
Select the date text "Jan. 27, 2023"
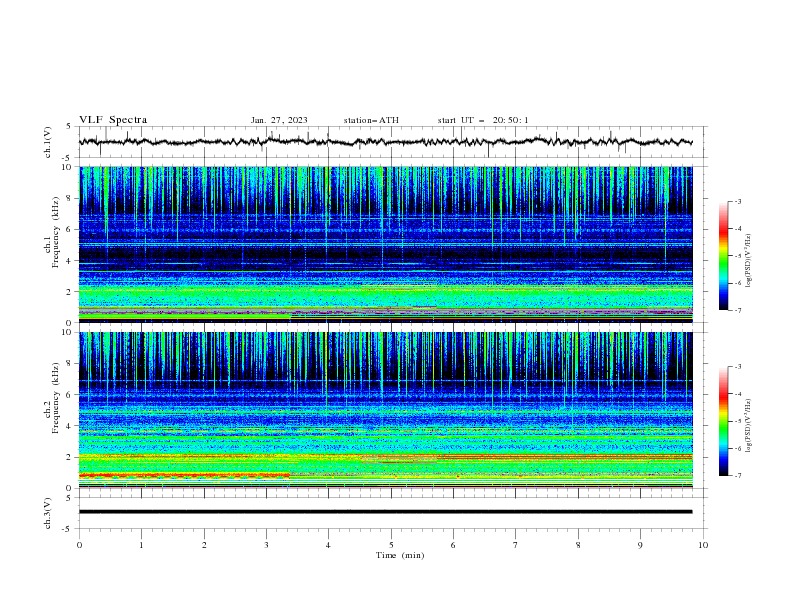pos(279,120)
